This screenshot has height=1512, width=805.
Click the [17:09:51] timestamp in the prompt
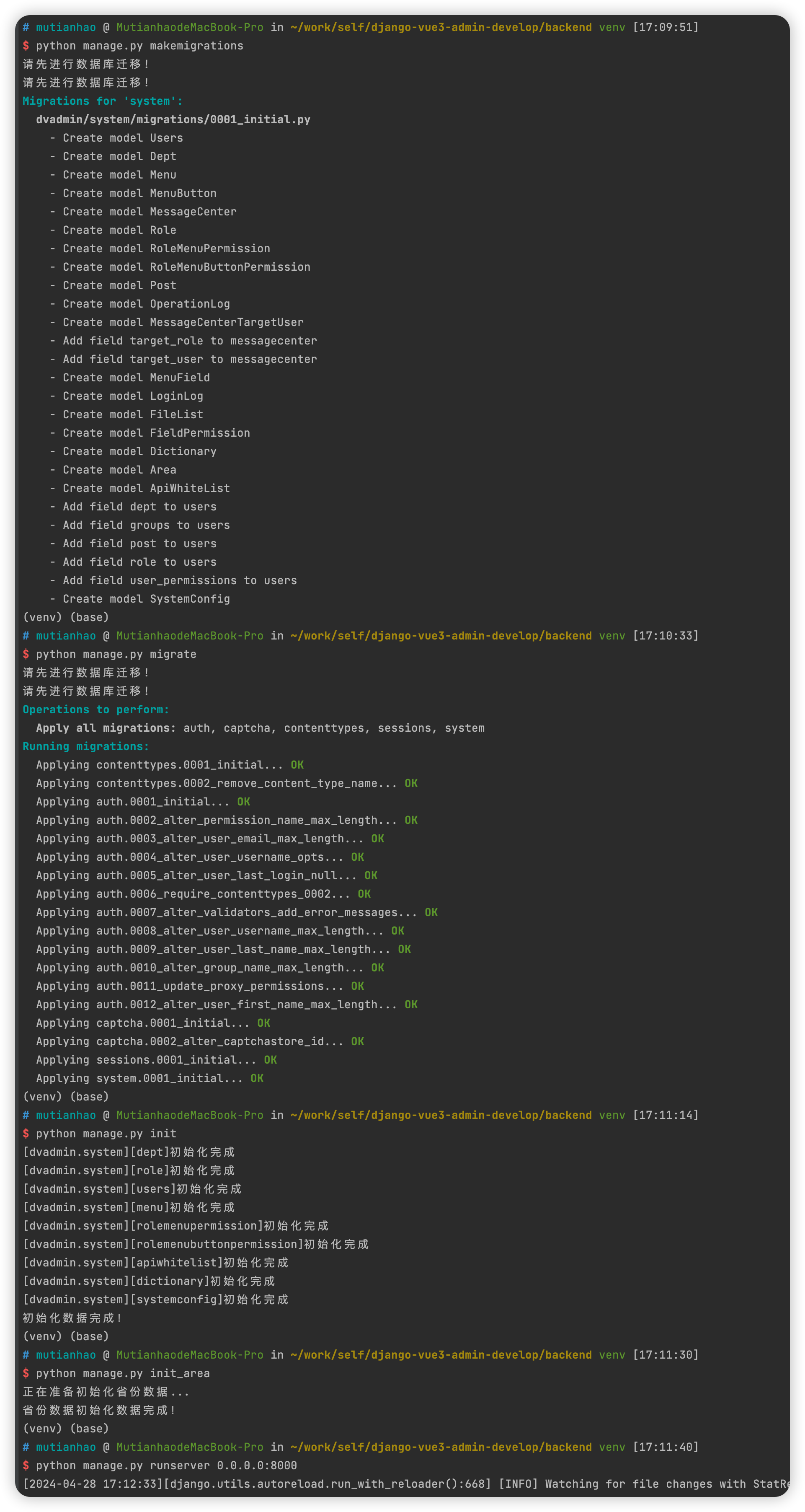tap(666, 28)
